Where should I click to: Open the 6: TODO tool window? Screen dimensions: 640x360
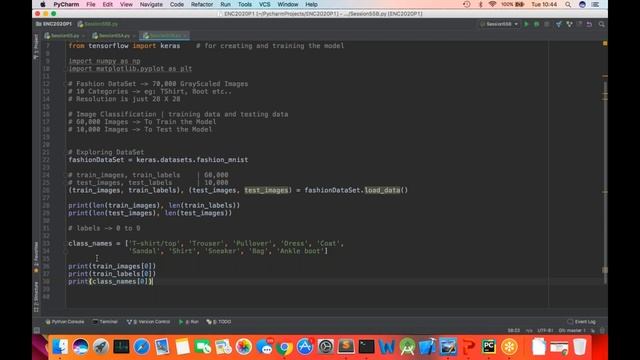[219, 322]
